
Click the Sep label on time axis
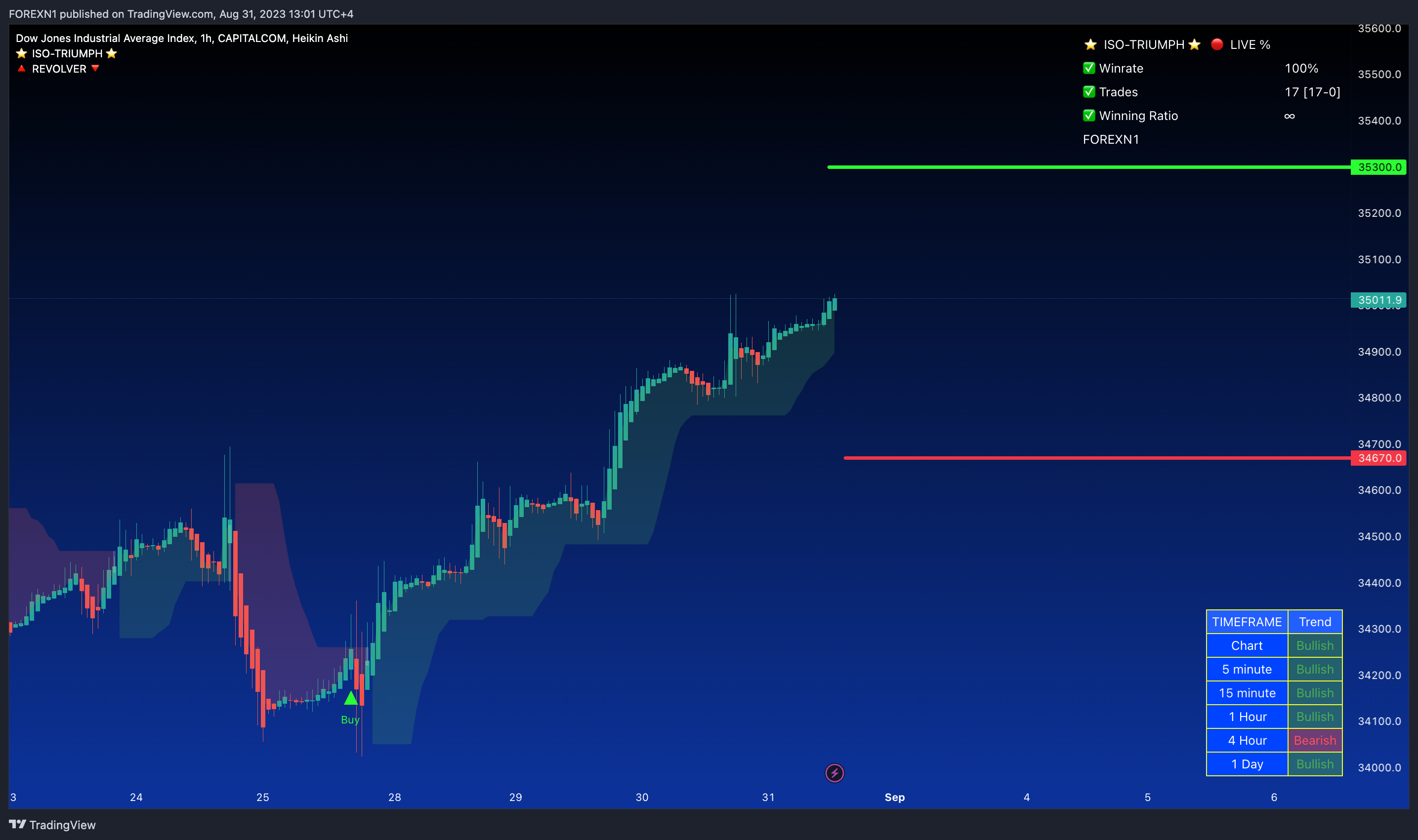[895, 797]
